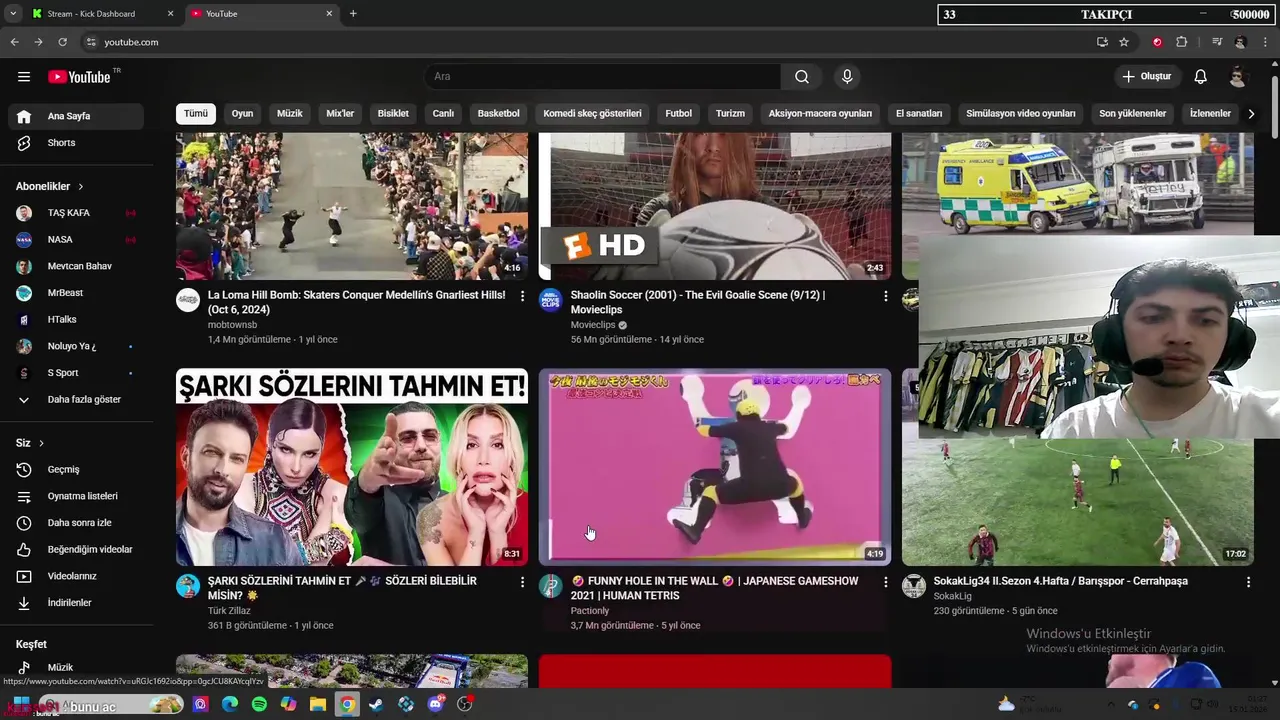This screenshot has width=1280, height=720.
Task: Open Oynatma listeleri in sidebar
Action: click(x=77, y=496)
